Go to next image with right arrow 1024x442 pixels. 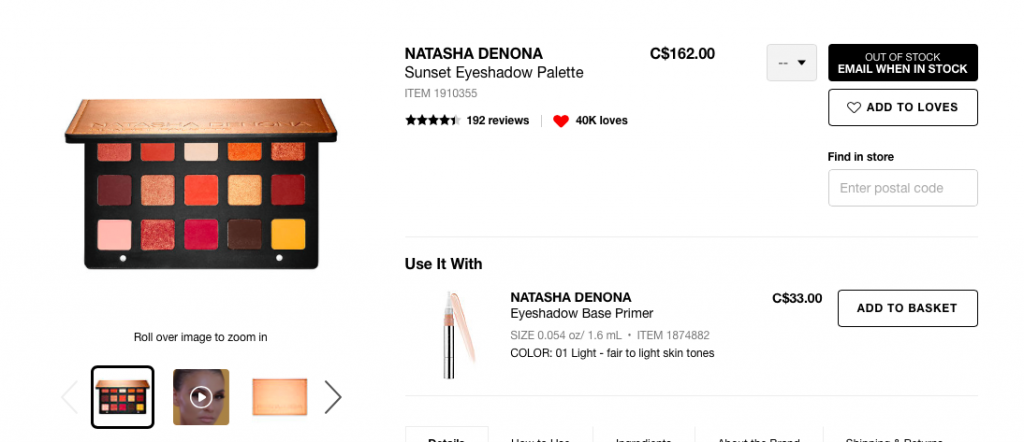coord(333,397)
